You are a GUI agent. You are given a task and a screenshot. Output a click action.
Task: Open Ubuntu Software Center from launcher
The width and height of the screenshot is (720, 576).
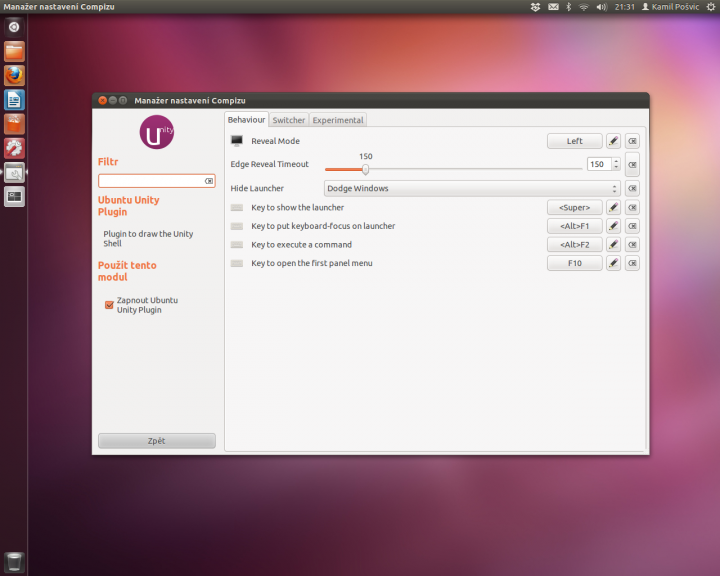pos(14,124)
